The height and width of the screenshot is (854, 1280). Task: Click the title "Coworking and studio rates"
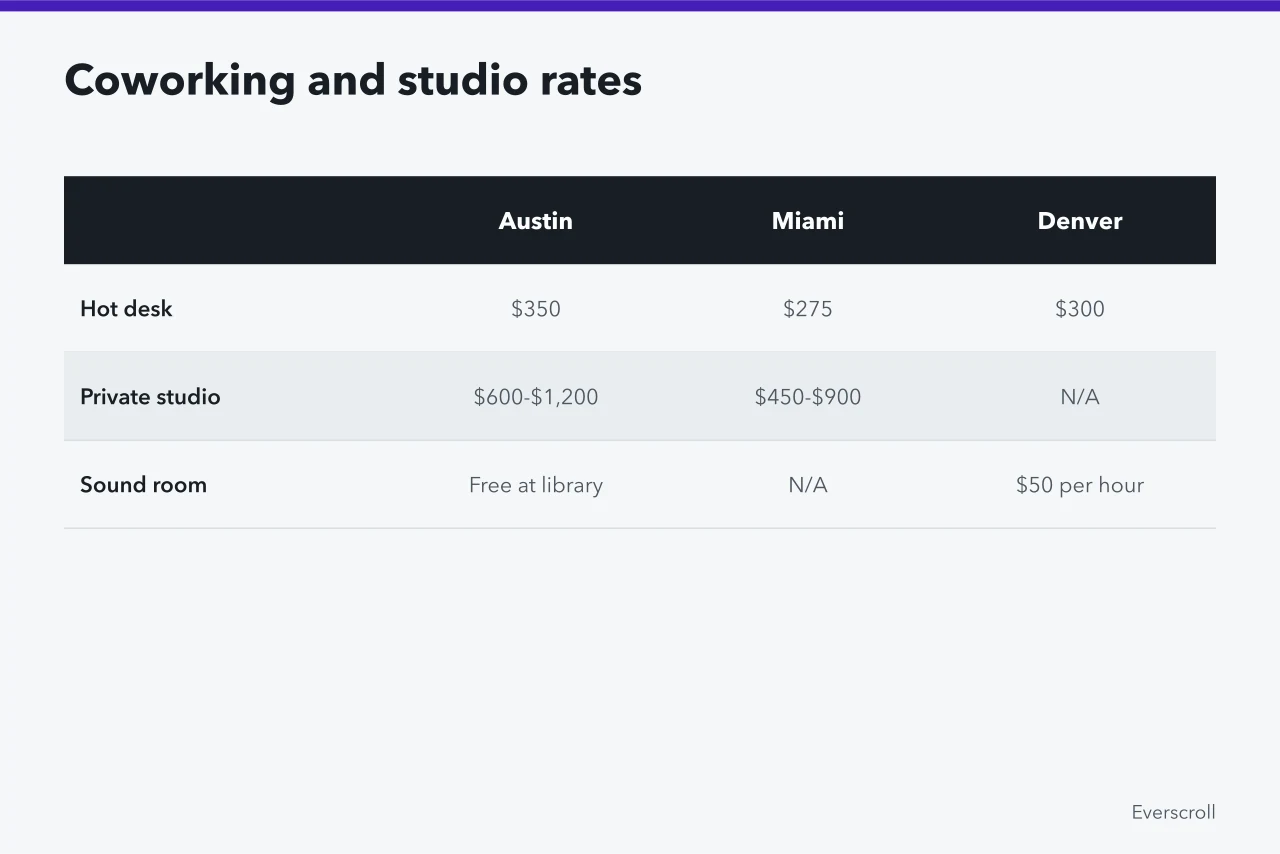353,80
